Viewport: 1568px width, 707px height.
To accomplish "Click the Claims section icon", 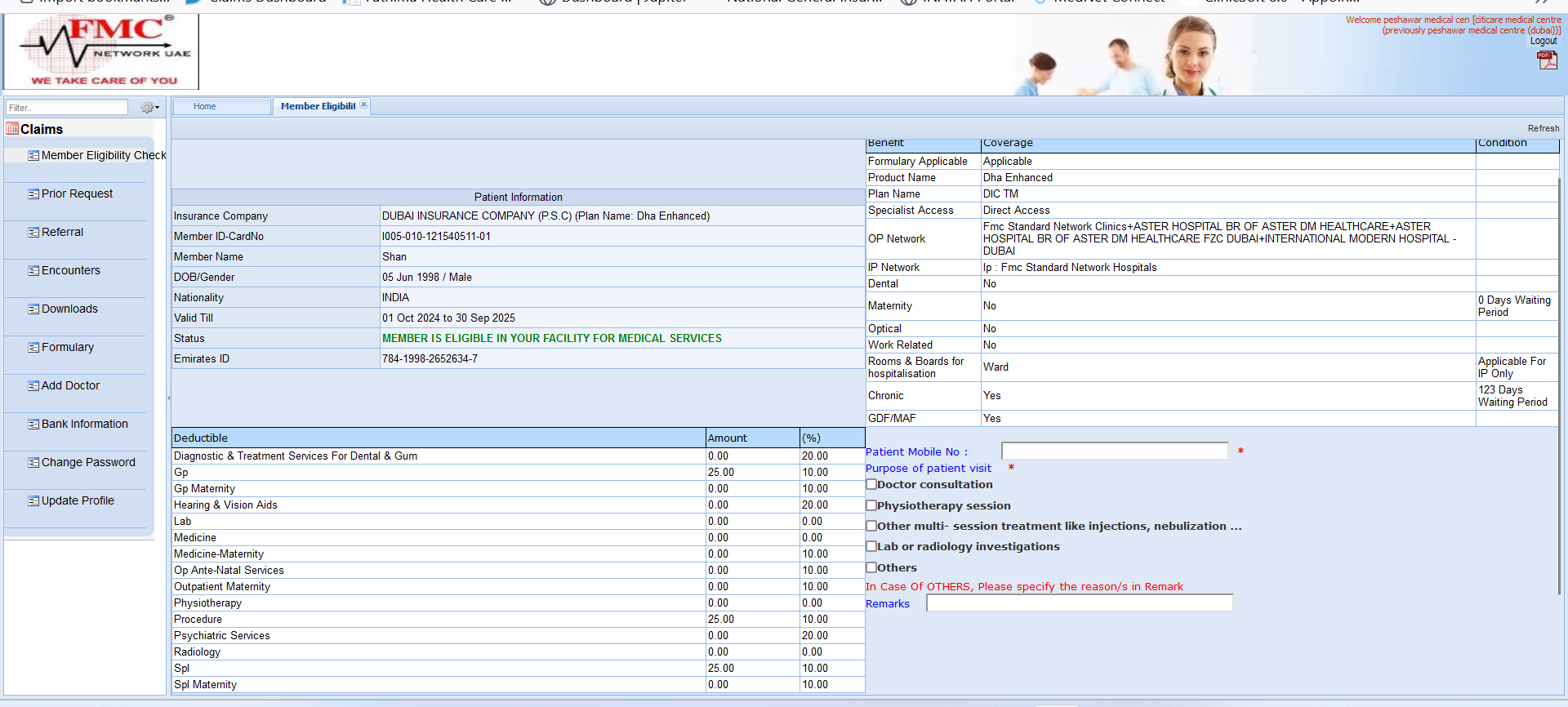I will point(12,128).
